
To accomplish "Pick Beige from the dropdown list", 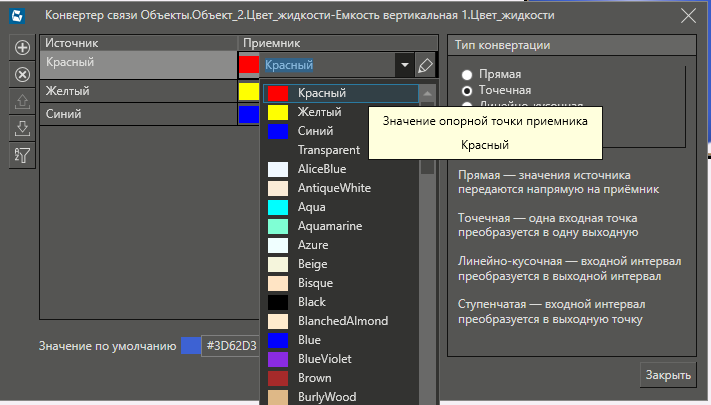I will tap(341, 264).
